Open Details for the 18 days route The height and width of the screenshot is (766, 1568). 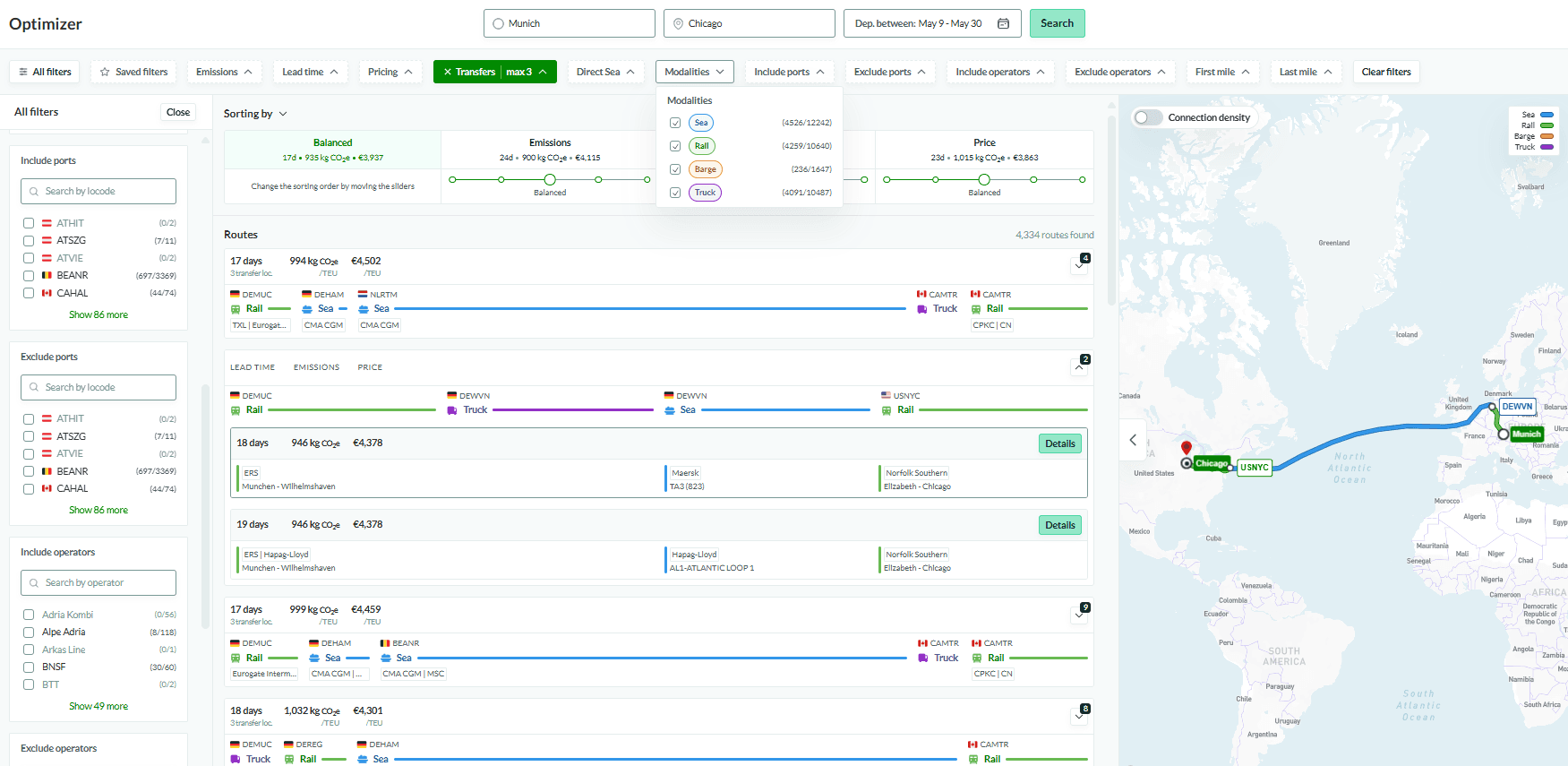pos(1060,443)
